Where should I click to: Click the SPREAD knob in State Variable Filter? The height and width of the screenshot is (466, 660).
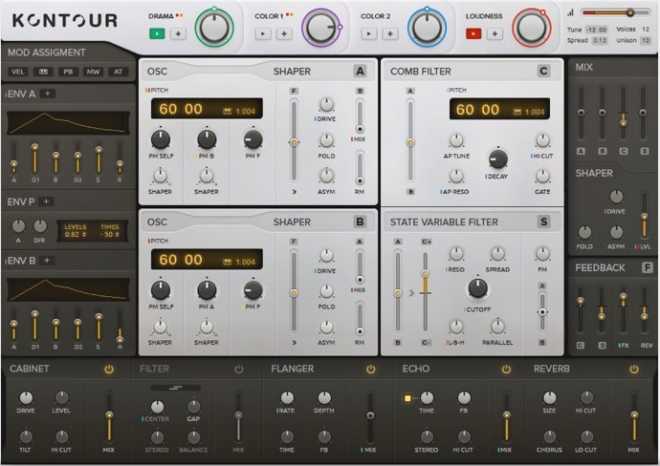pyautogui.click(x=498, y=254)
